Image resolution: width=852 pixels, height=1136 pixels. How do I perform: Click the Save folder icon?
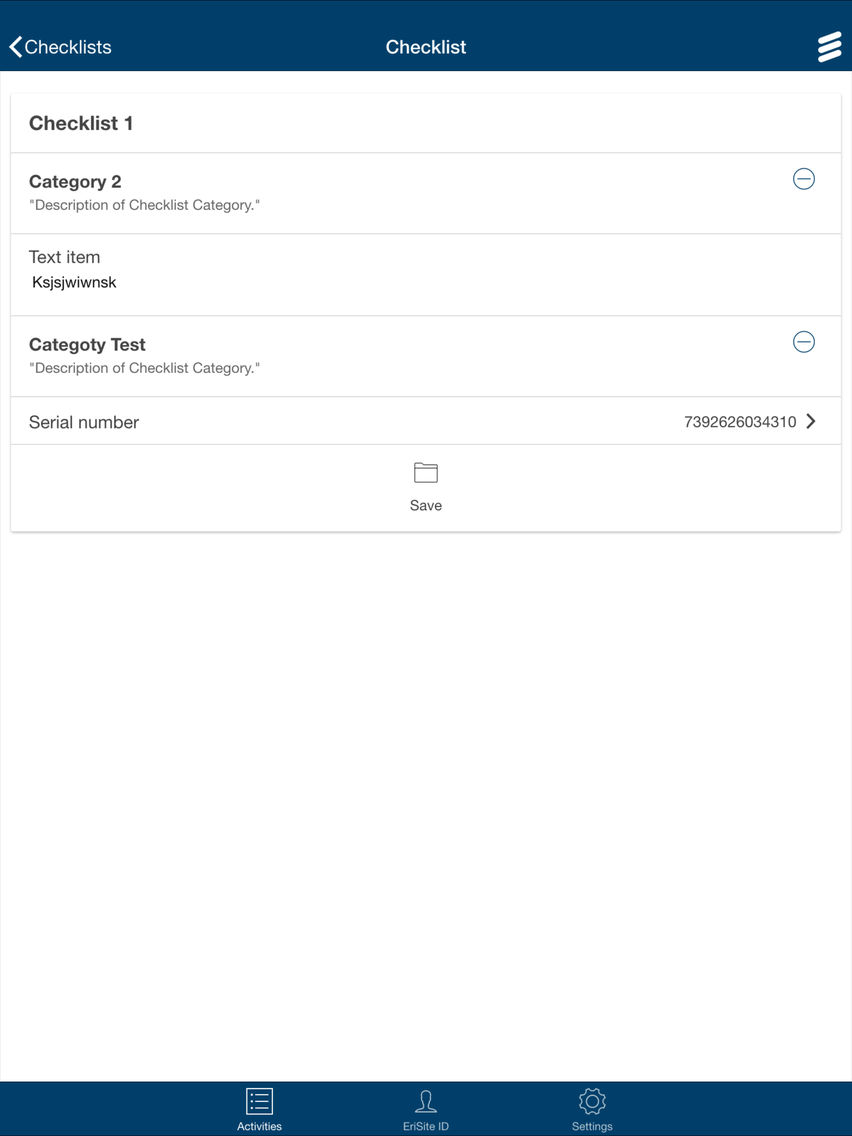[x=425, y=472]
